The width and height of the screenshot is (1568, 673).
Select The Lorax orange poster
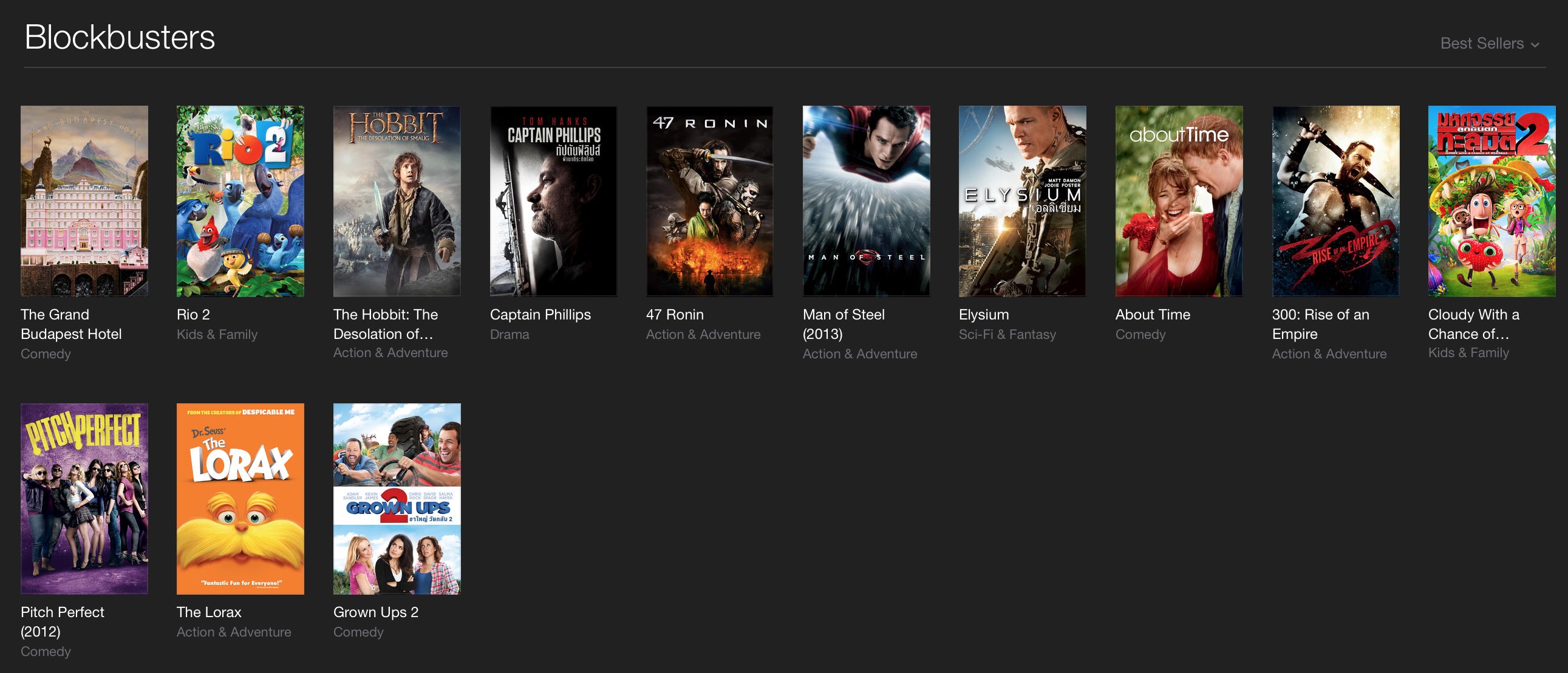[240, 498]
